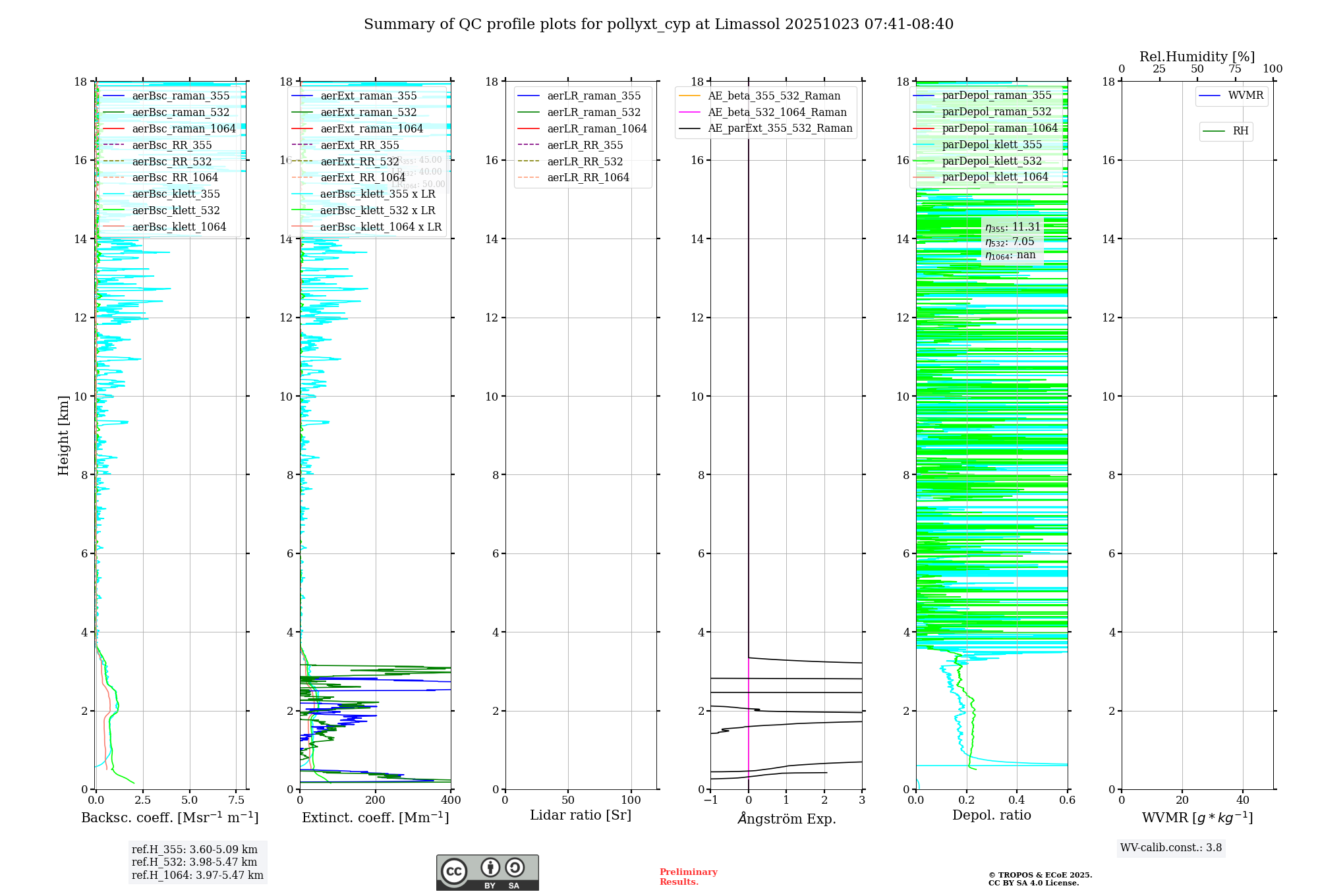Click the aerLR_RR_1064 legend entry
1318x896 pixels.
click(588, 178)
